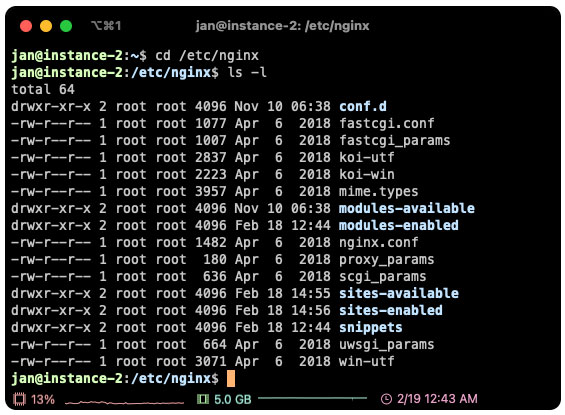Viewport: 565px width, 415px height.
Task: Click the koi-win file name
Action: 366,174
